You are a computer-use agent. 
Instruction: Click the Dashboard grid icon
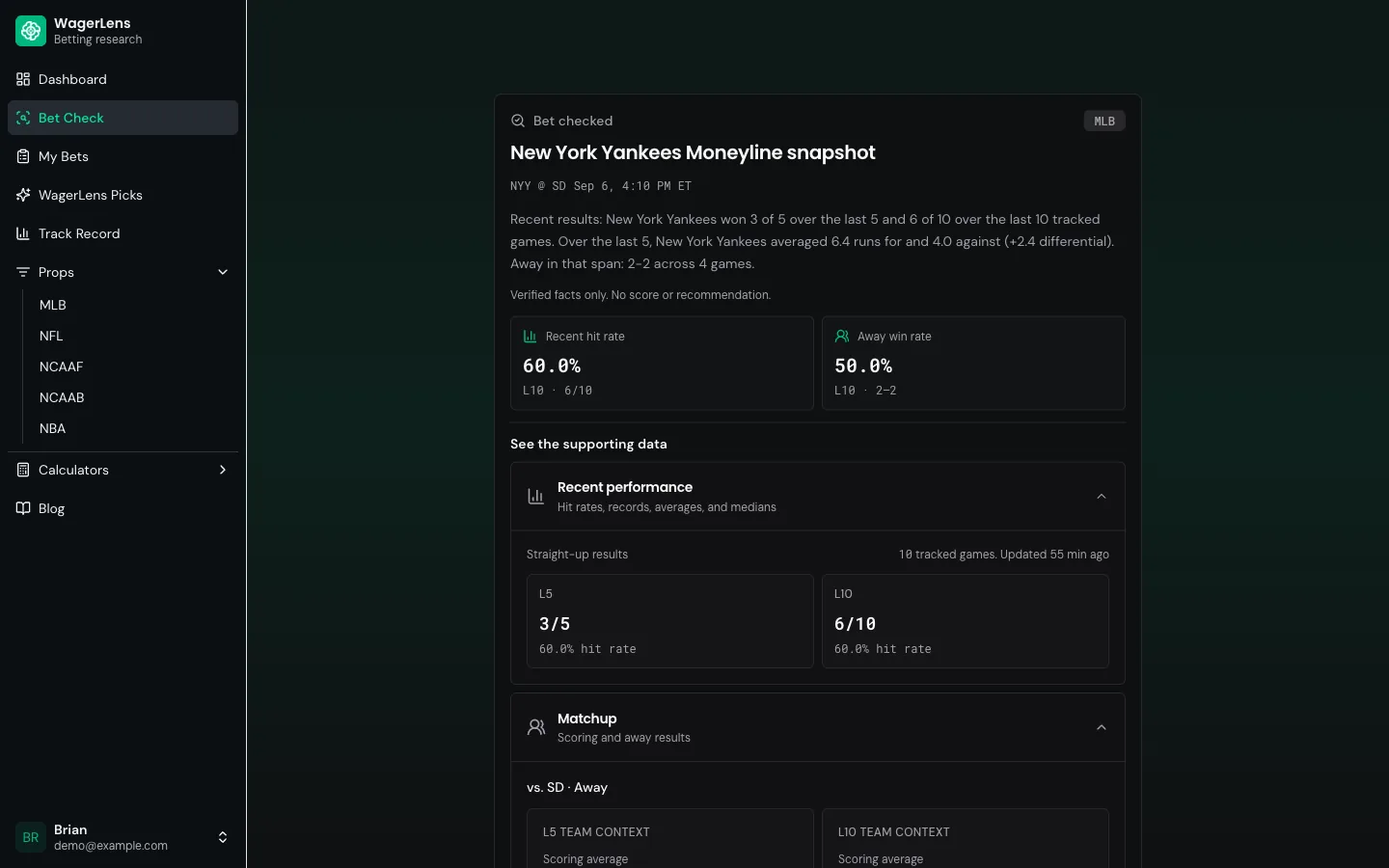[x=23, y=79]
